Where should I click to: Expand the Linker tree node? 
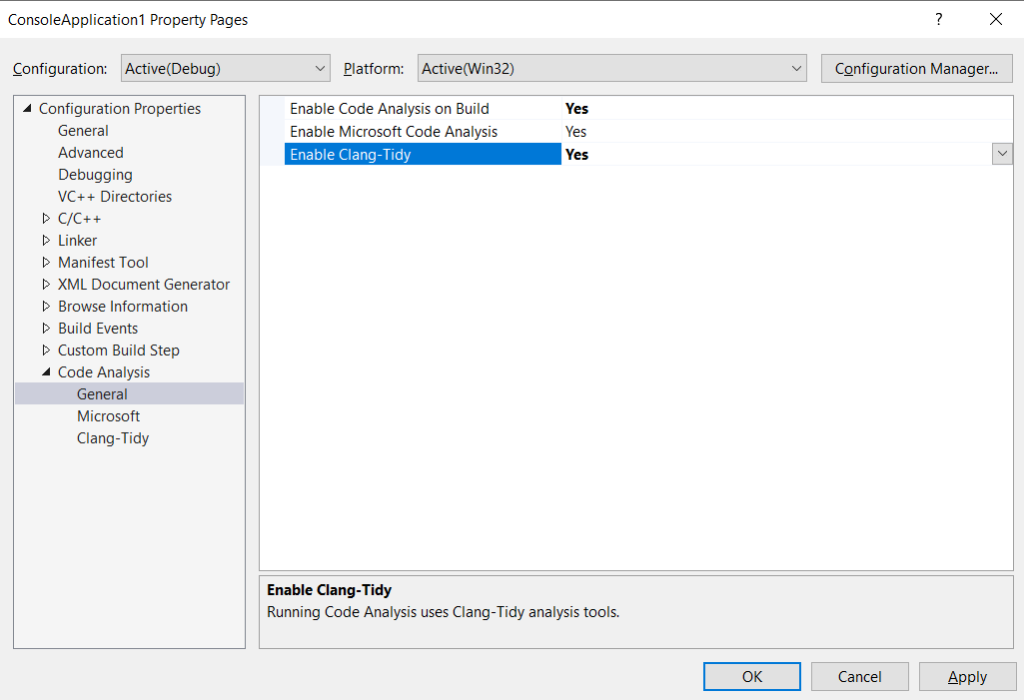(x=46, y=241)
